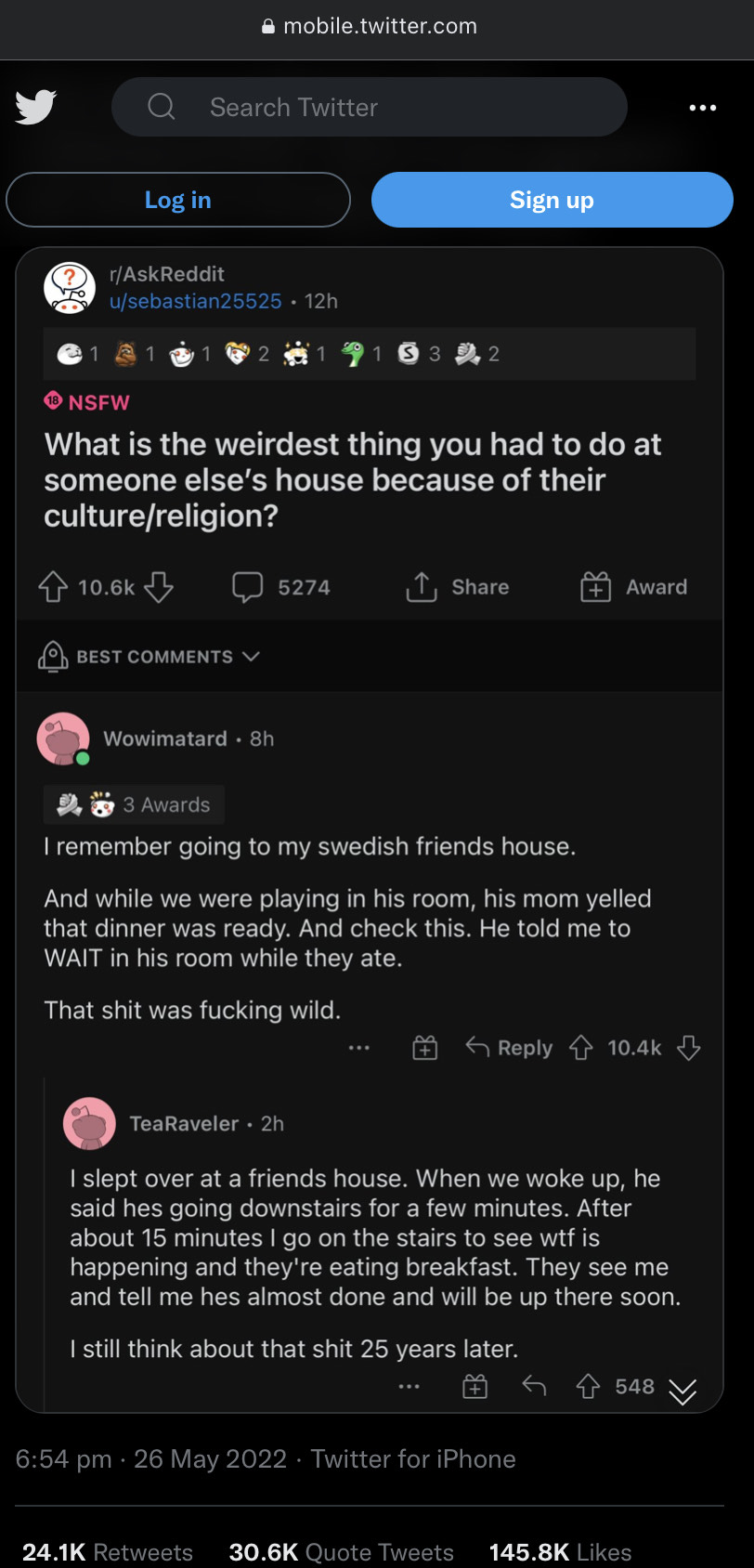This screenshot has height=1568, width=754.
Task: Share the AskReddit post
Action: click(x=458, y=587)
